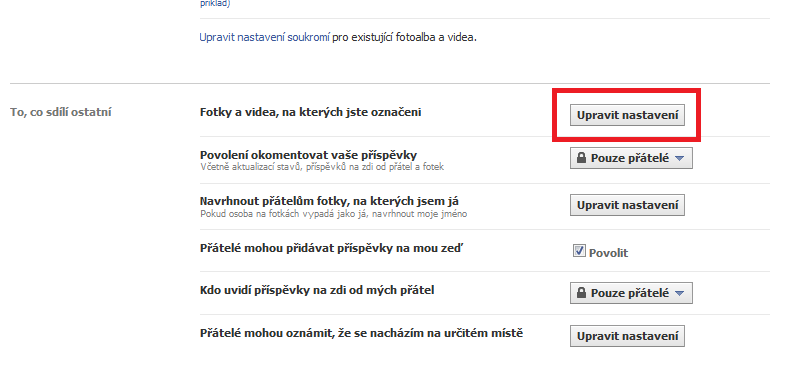Click 'Pokud osoba na fotkách vypadá jako já' description

coord(333,214)
